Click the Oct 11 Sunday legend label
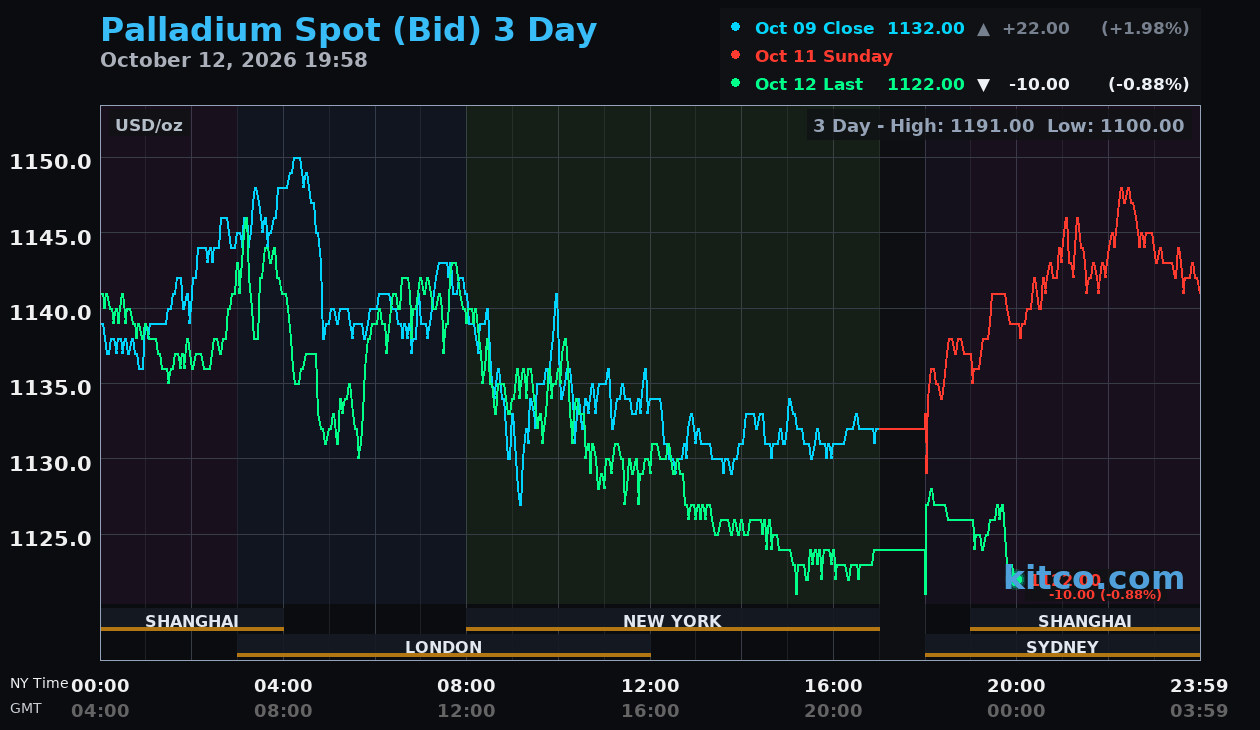1260x730 pixels. coord(824,56)
